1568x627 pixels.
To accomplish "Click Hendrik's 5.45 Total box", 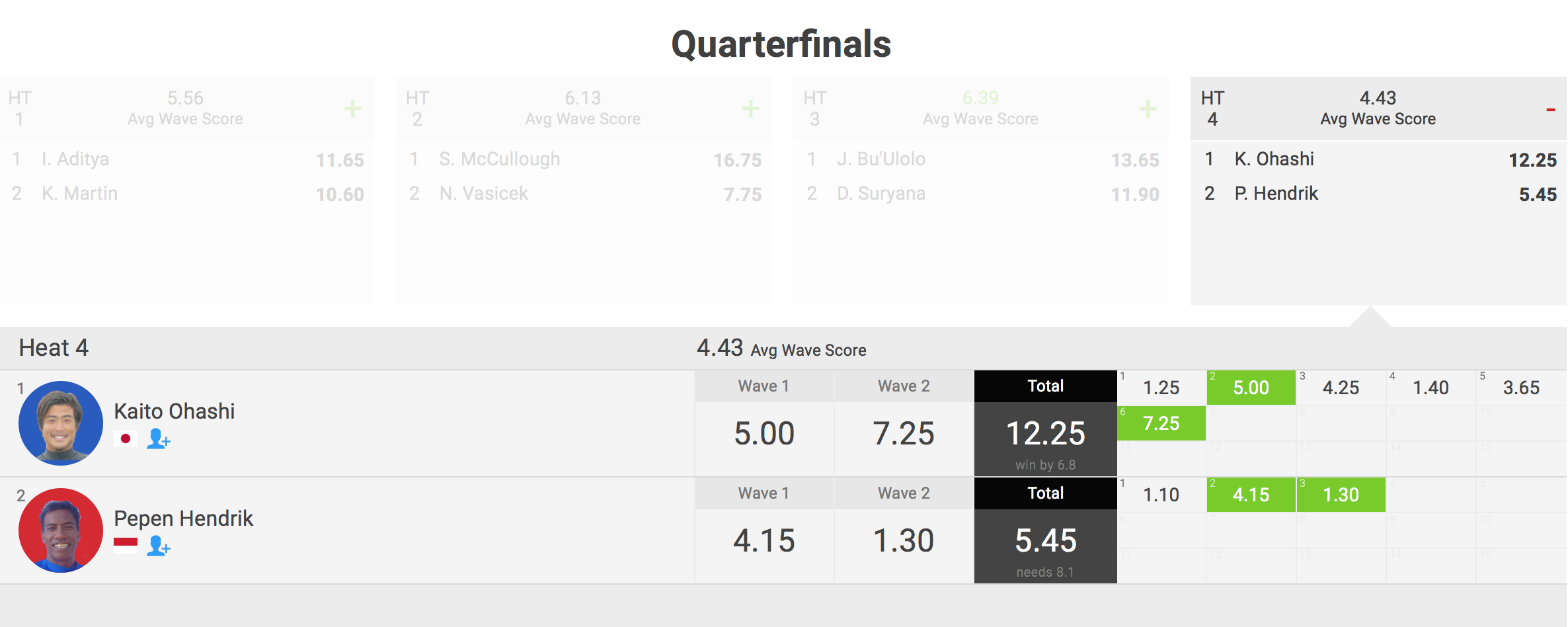I will (1045, 542).
